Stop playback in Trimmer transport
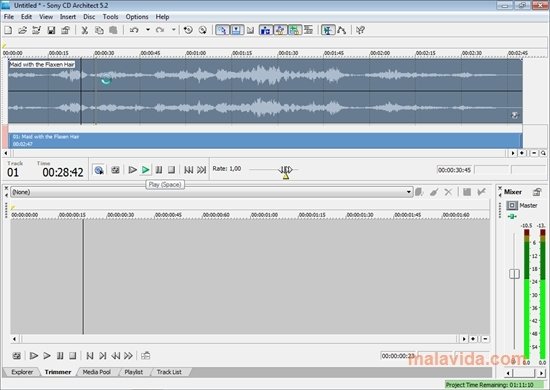Viewport: 550px width, 390px height. point(73,356)
